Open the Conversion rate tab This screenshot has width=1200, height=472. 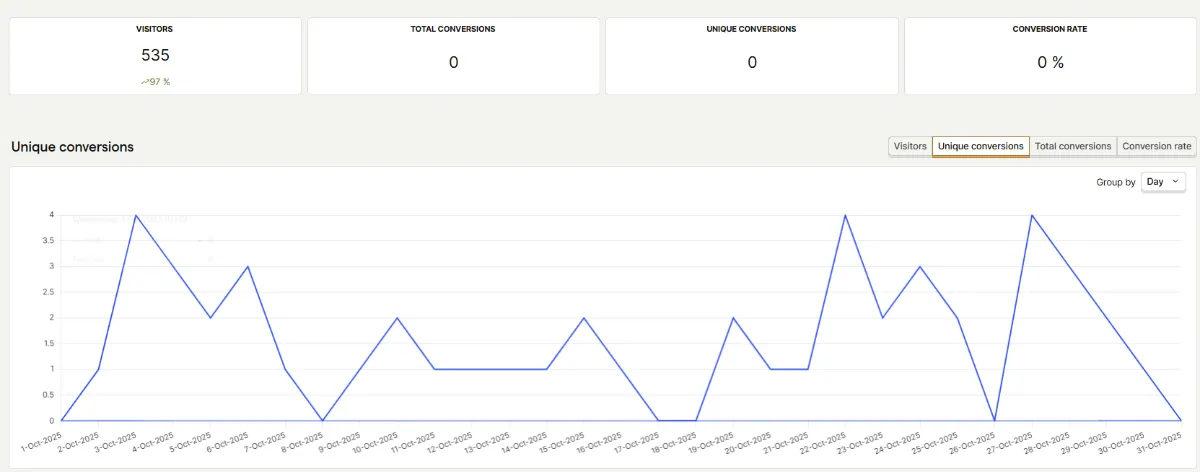pyautogui.click(x=1156, y=146)
